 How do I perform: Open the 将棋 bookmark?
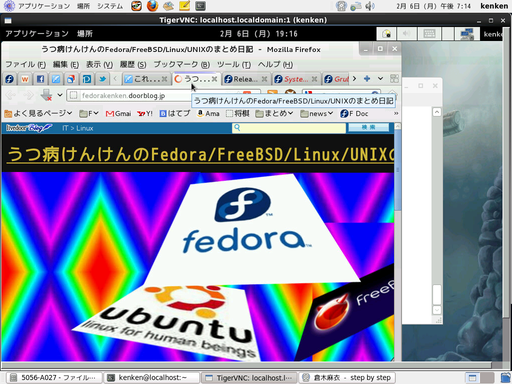coord(238,114)
